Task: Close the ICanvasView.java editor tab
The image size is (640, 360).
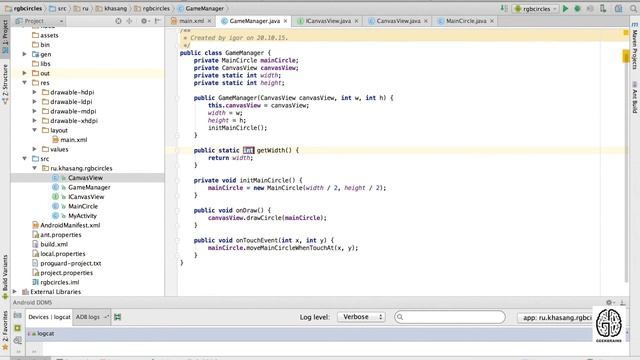Action: pos(356,21)
